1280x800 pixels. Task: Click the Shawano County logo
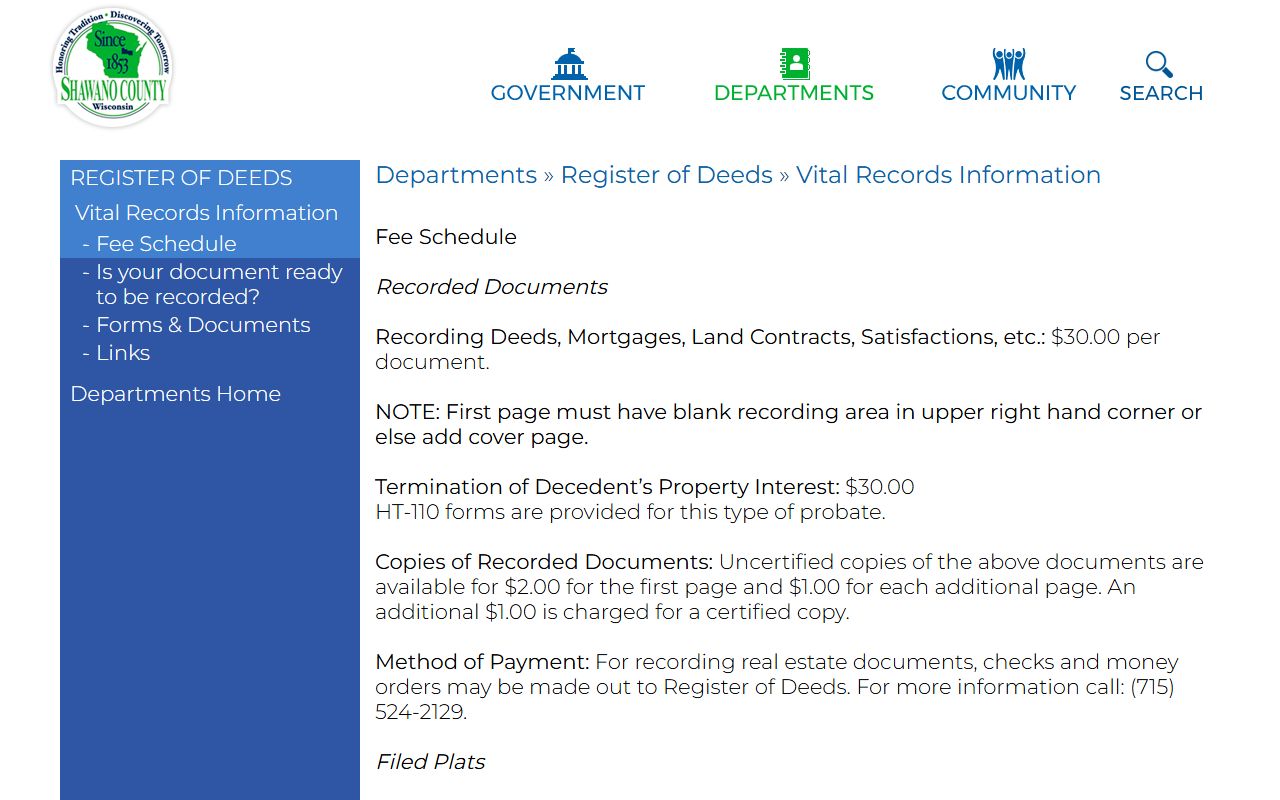(113, 66)
